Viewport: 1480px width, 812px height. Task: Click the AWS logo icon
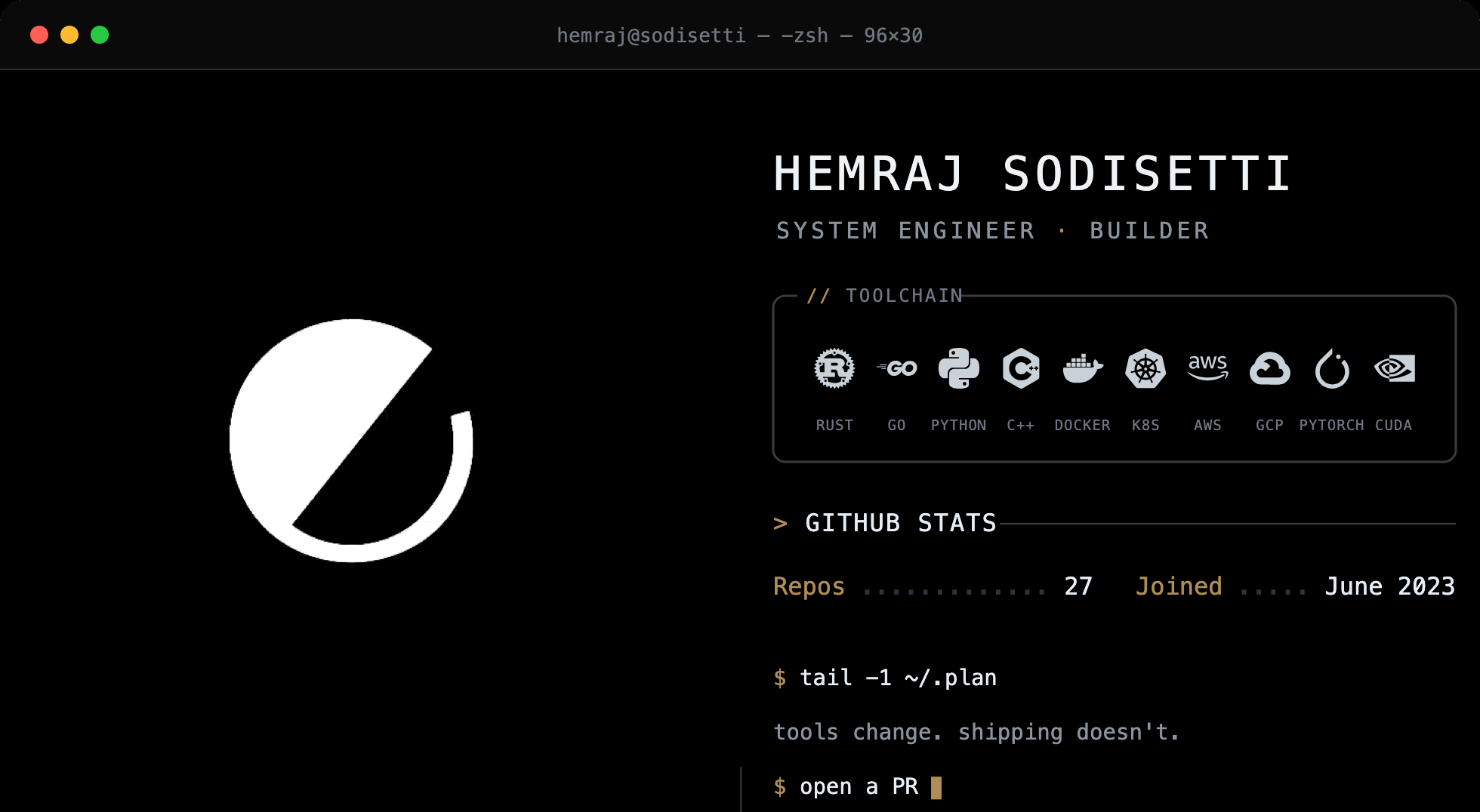coord(1207,368)
